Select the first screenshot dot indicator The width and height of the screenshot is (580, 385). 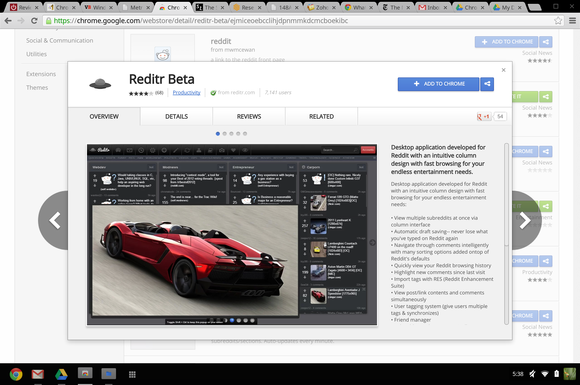click(x=218, y=134)
